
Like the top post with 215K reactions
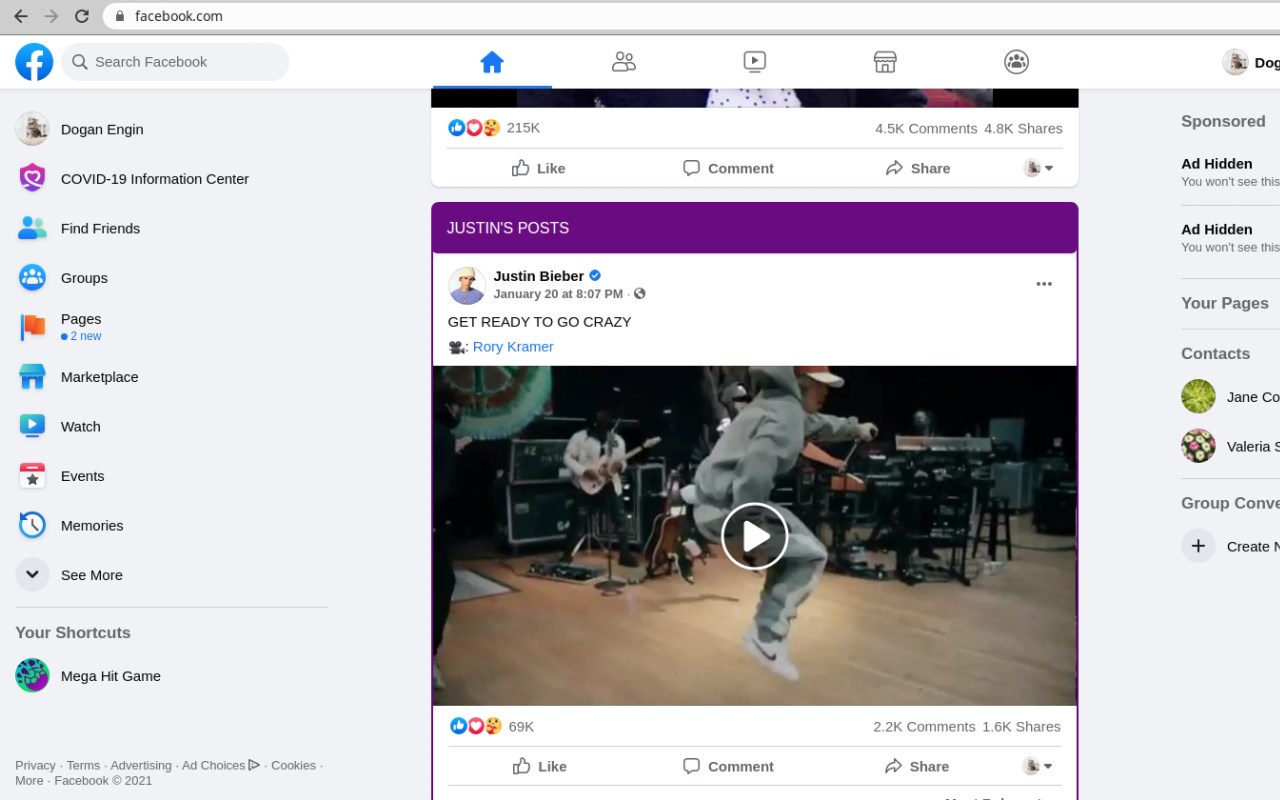[x=538, y=168]
